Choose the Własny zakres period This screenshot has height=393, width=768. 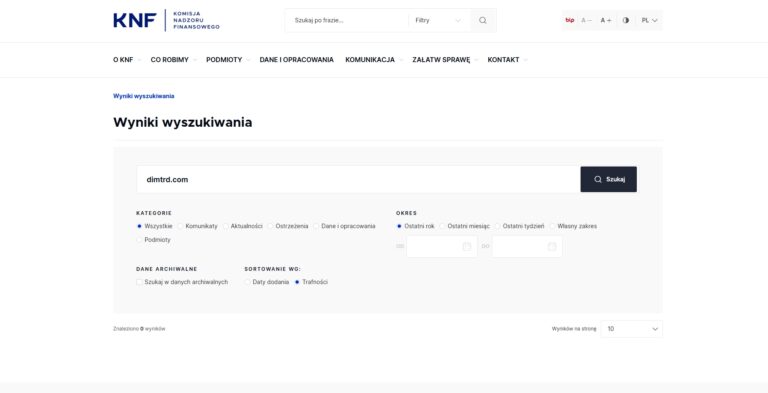pos(552,226)
